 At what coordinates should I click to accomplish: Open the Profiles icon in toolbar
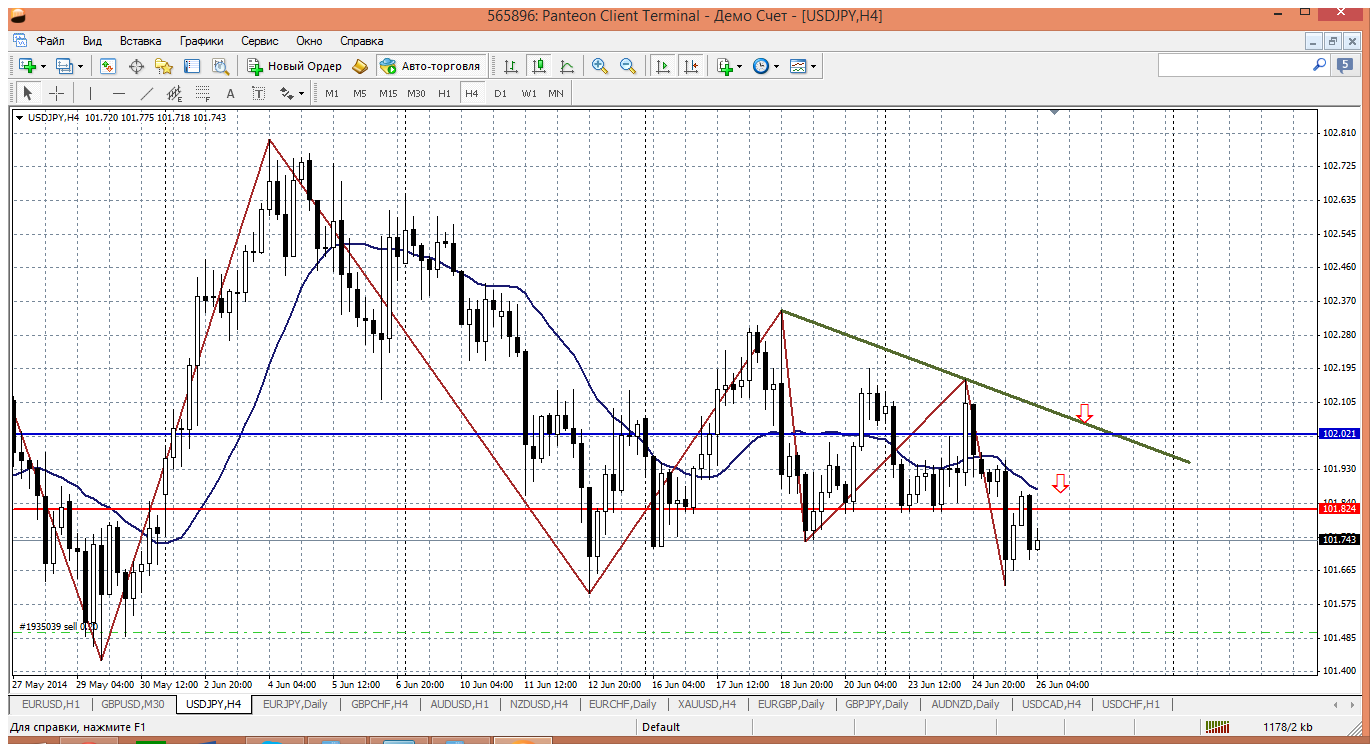point(64,66)
